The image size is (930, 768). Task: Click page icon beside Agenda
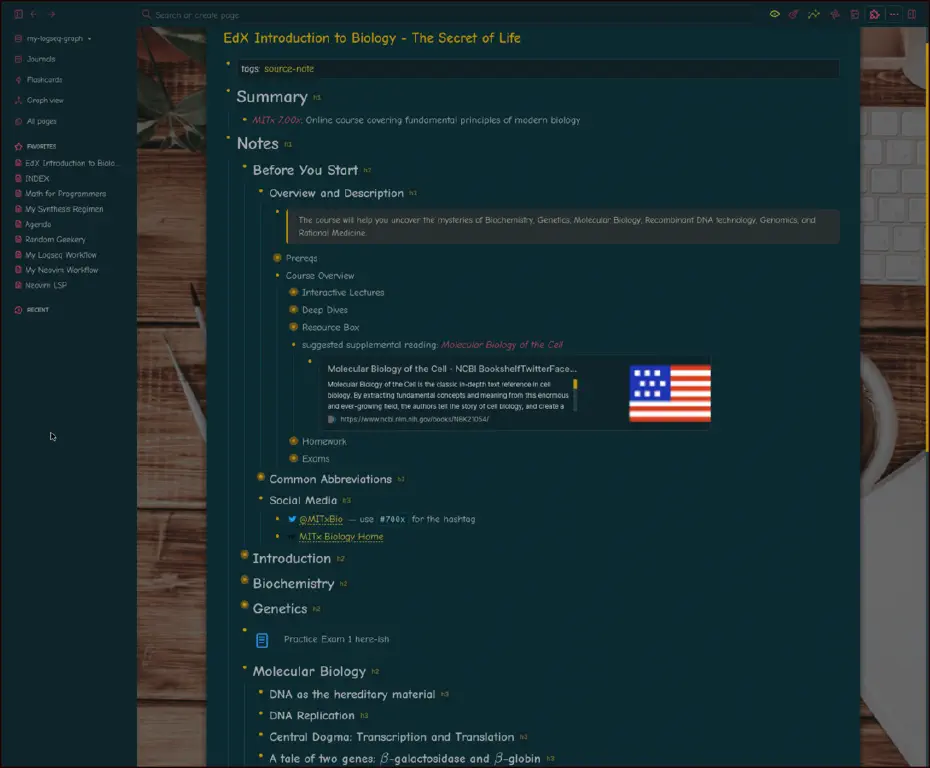tap(18, 224)
